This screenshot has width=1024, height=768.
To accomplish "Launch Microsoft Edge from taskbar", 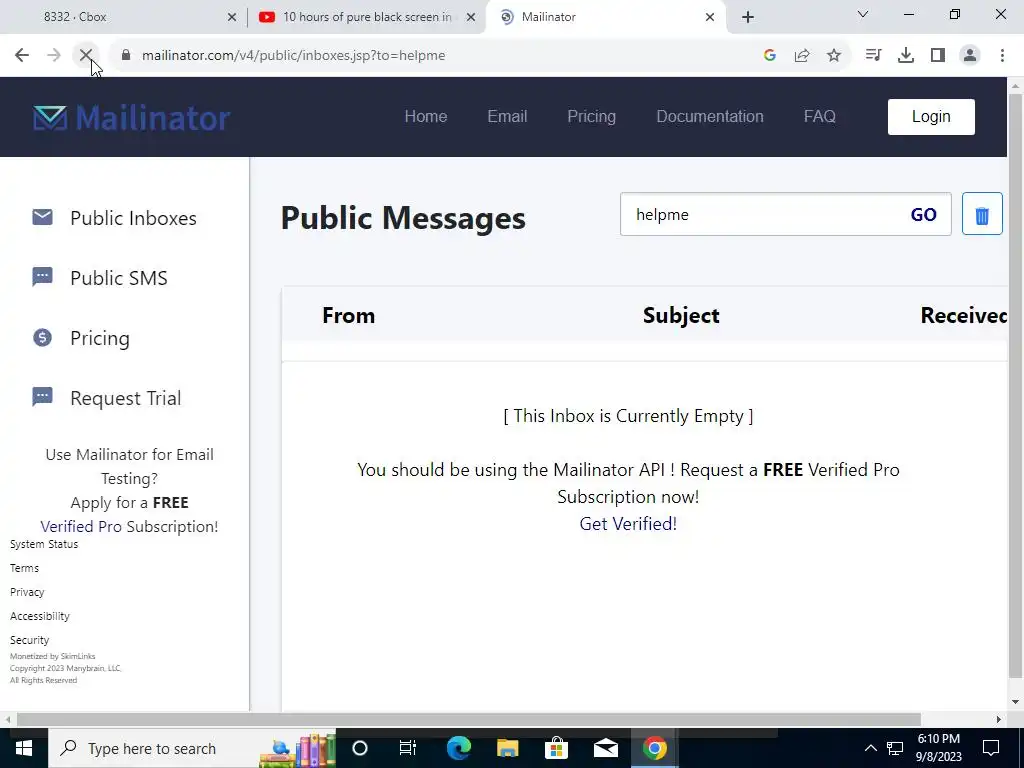I will [458, 748].
